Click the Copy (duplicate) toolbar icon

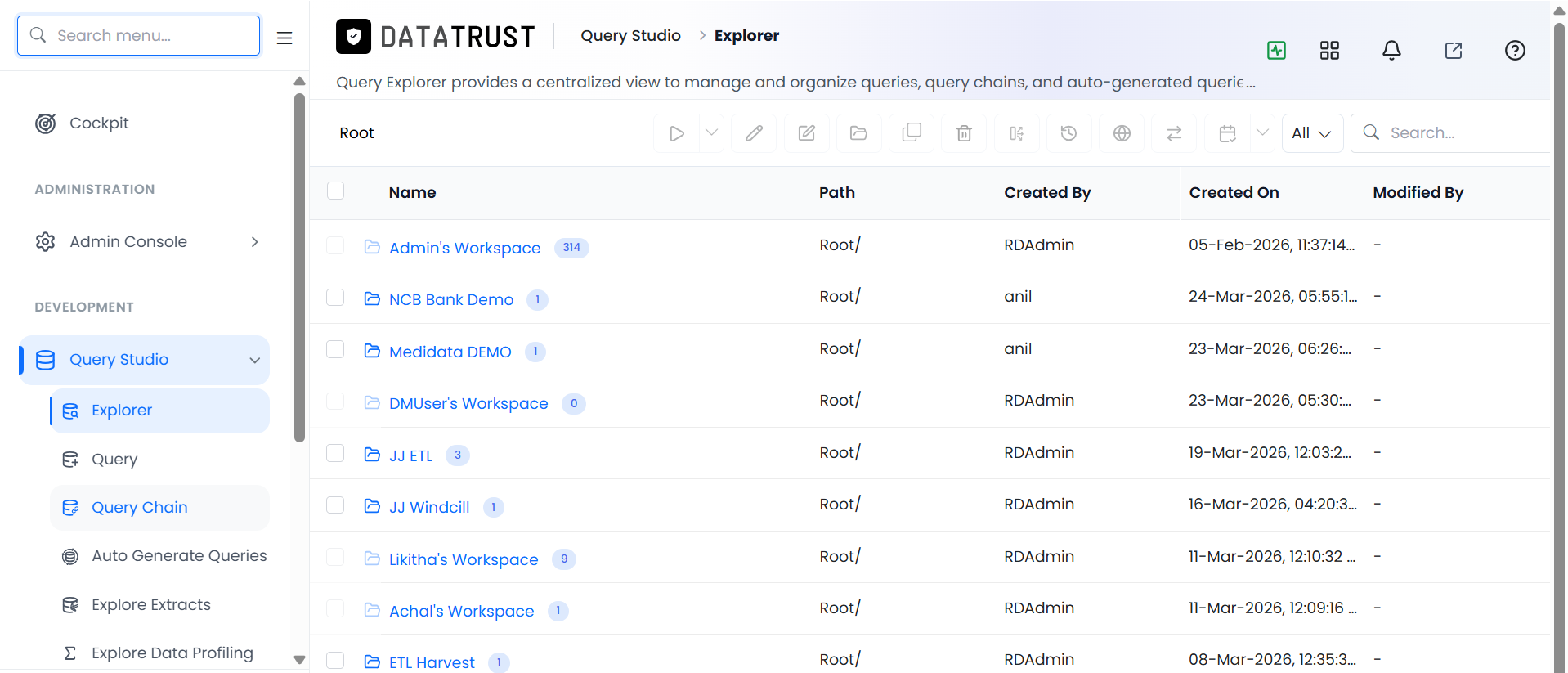tap(912, 133)
